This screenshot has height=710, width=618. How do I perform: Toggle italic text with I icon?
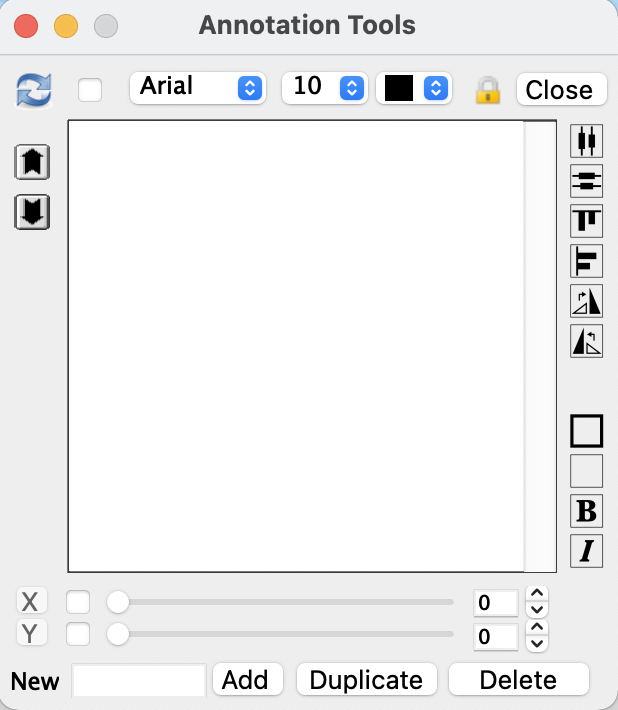586,551
